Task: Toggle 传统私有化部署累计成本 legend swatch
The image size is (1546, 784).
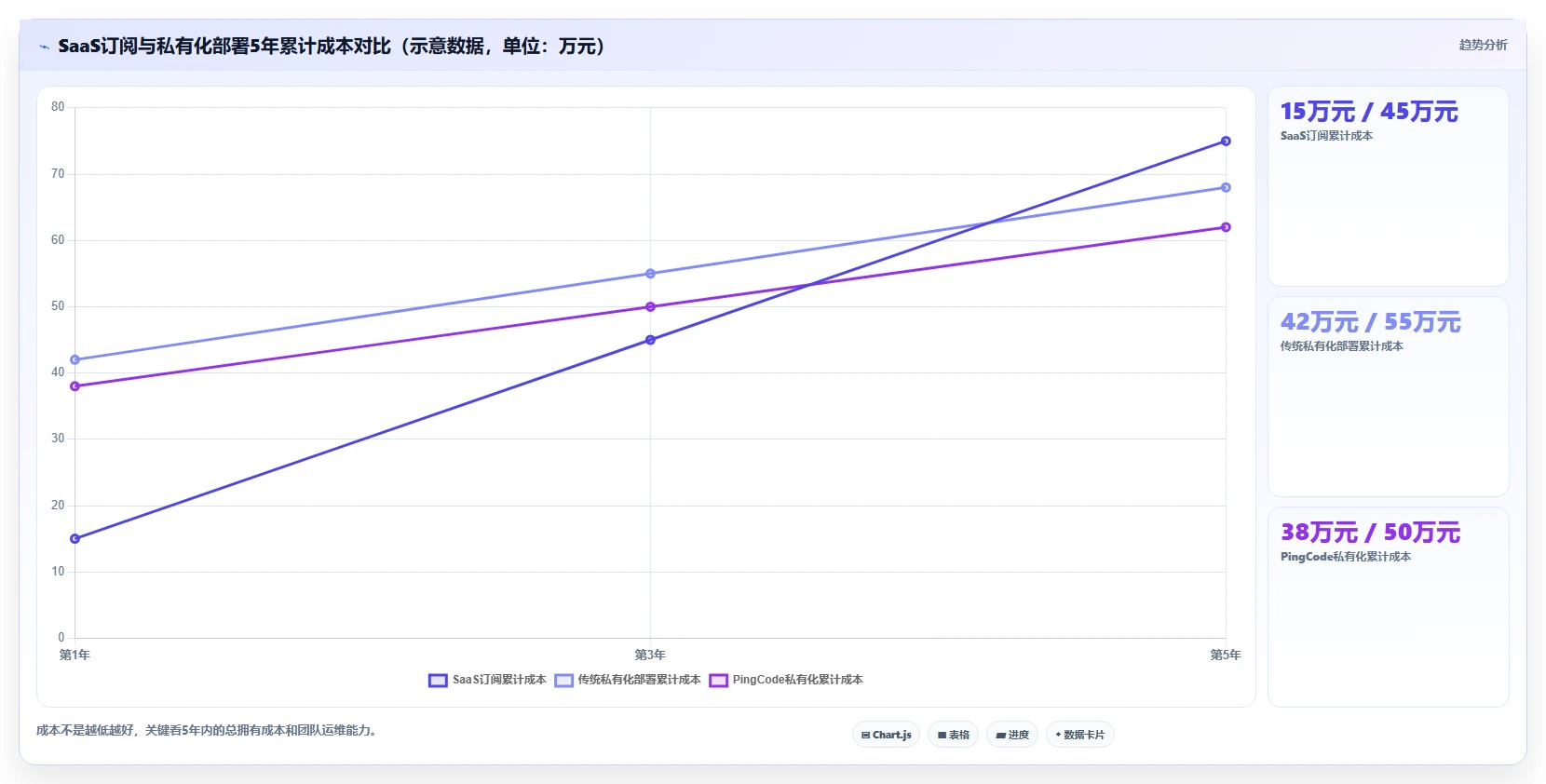Action: 563,681
